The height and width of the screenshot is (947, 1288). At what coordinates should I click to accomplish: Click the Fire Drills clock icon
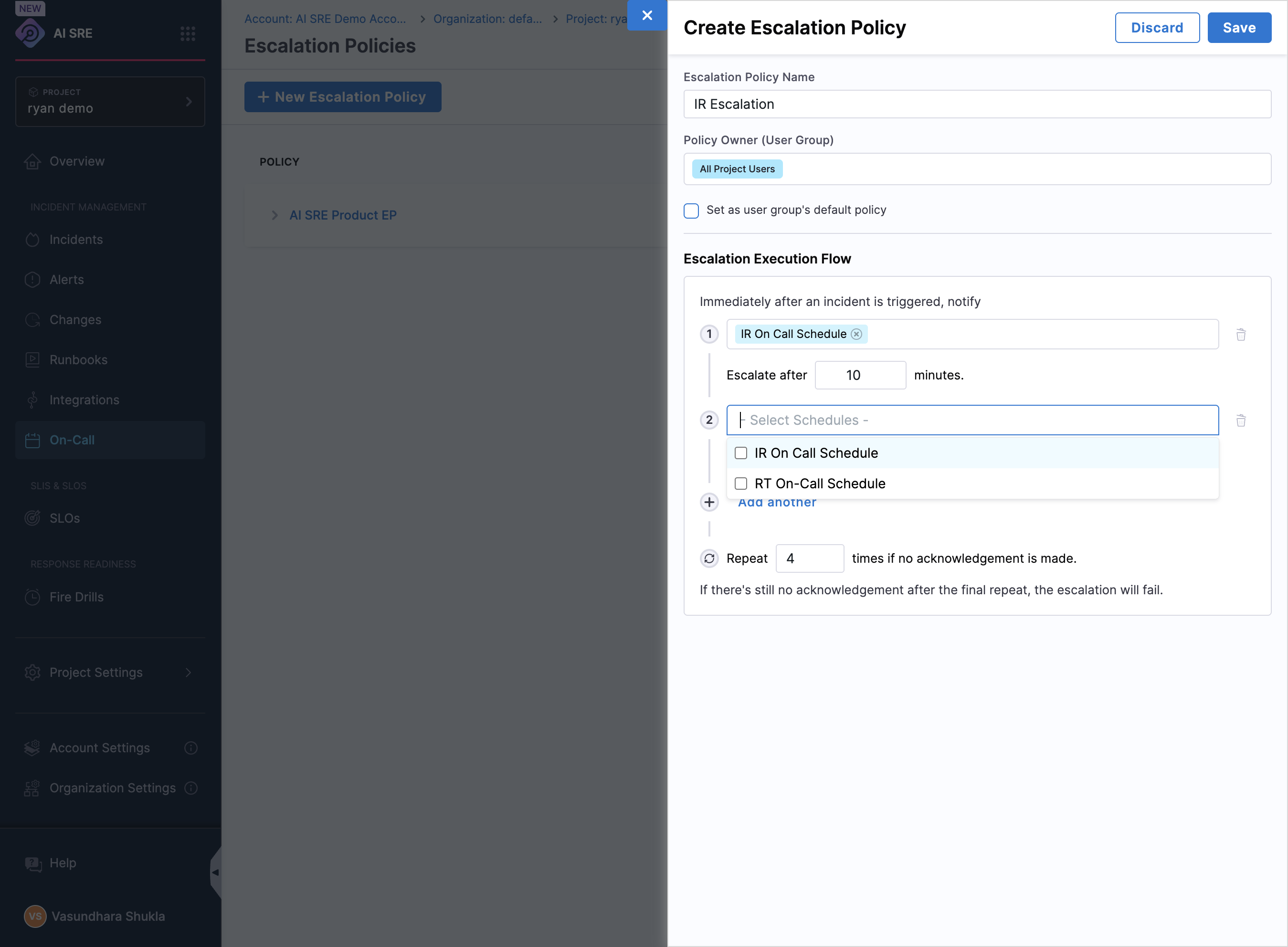pyautogui.click(x=32, y=597)
